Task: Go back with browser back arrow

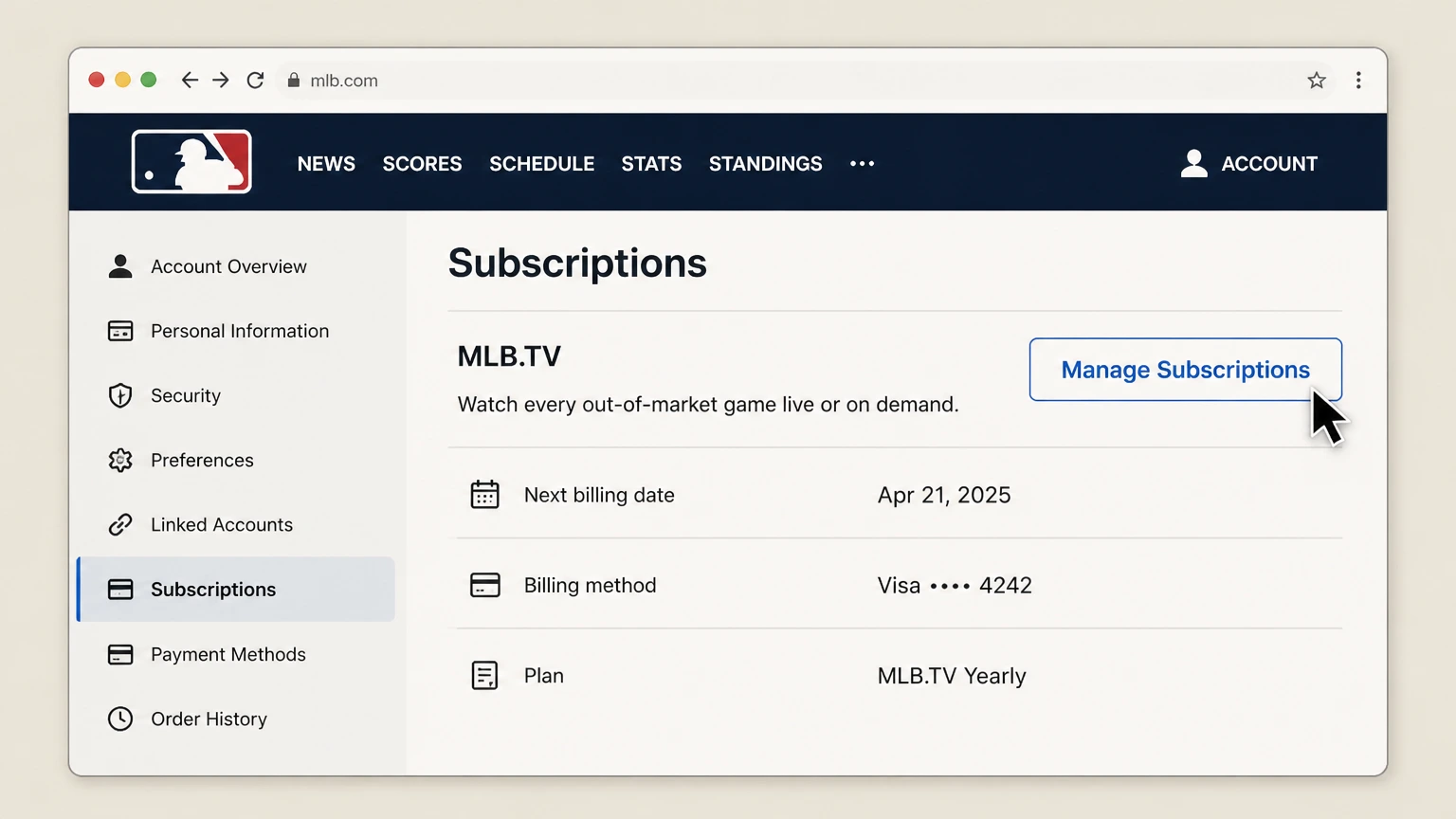Action: pyautogui.click(x=190, y=81)
